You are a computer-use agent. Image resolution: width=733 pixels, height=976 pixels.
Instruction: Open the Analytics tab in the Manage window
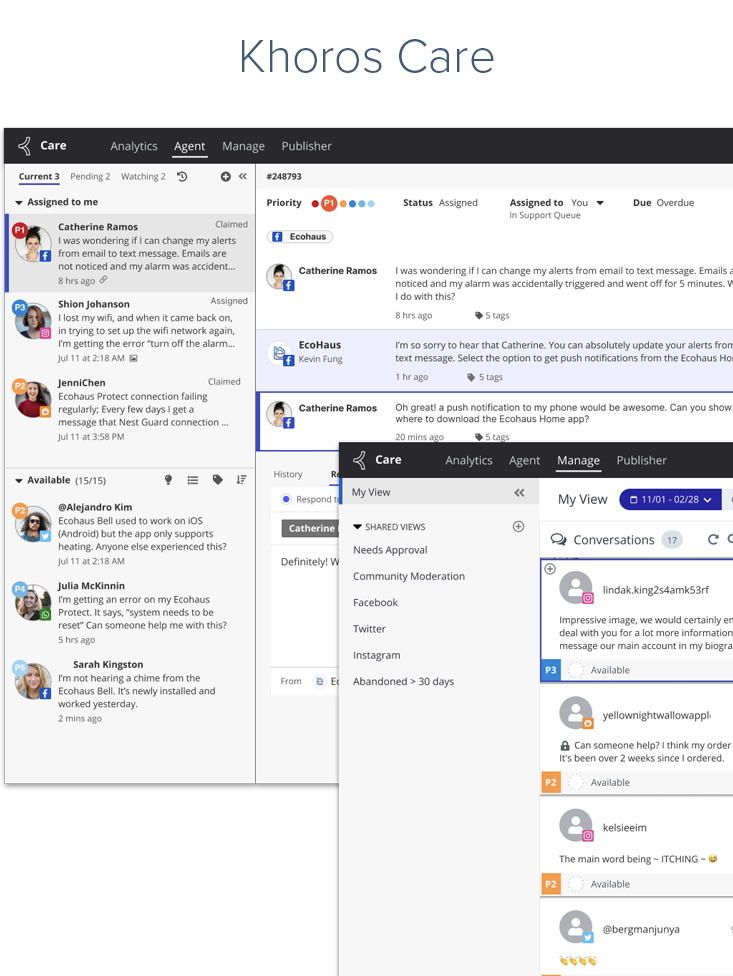point(469,461)
